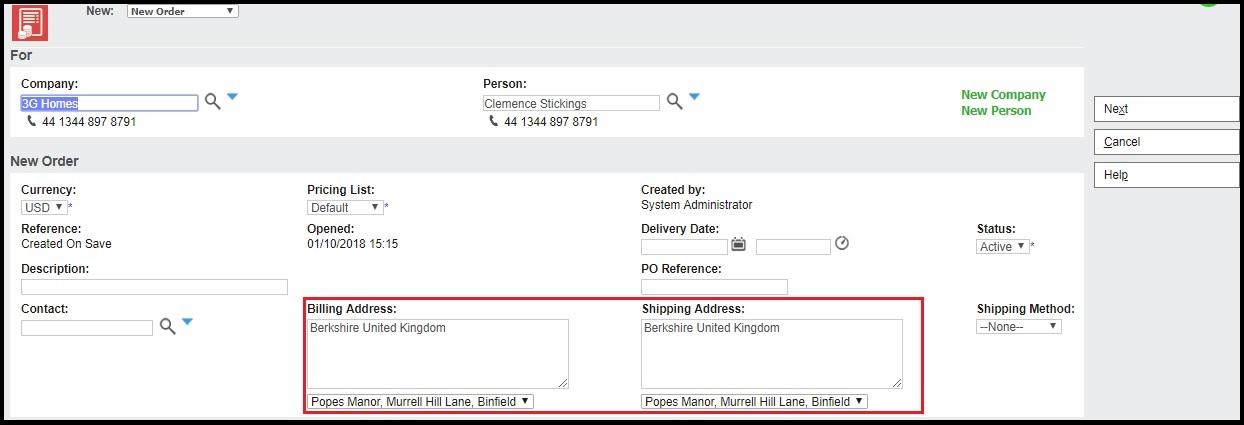Click the New Company link
Viewport: 1244px width, 425px height.
coord(1002,95)
